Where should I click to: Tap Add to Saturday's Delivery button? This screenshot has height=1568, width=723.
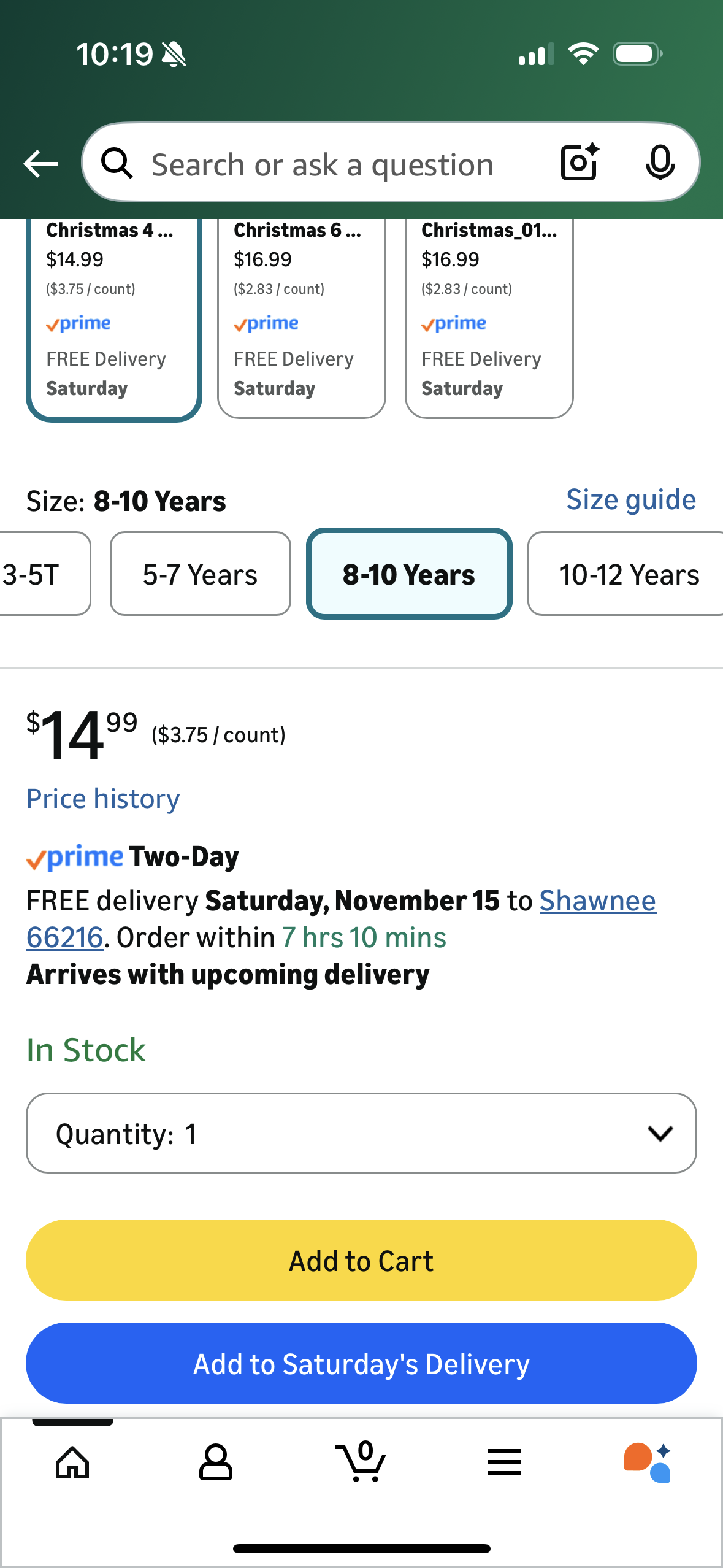pyautogui.click(x=361, y=1363)
